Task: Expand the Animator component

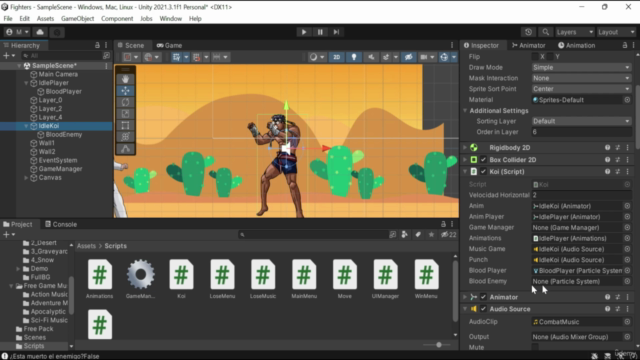Action: pyautogui.click(x=464, y=297)
